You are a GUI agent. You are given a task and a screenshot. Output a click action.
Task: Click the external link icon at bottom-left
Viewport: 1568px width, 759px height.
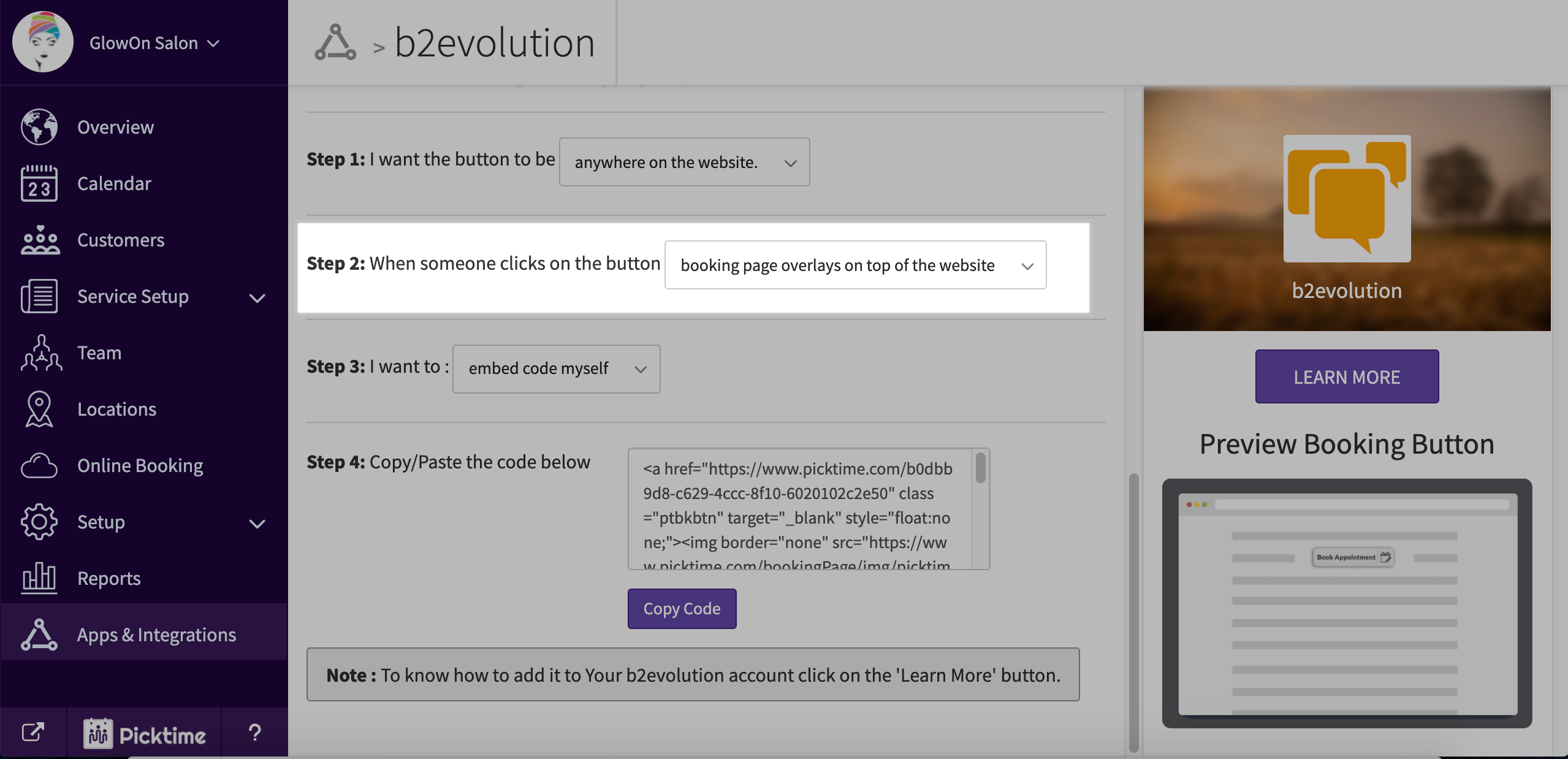tap(33, 733)
